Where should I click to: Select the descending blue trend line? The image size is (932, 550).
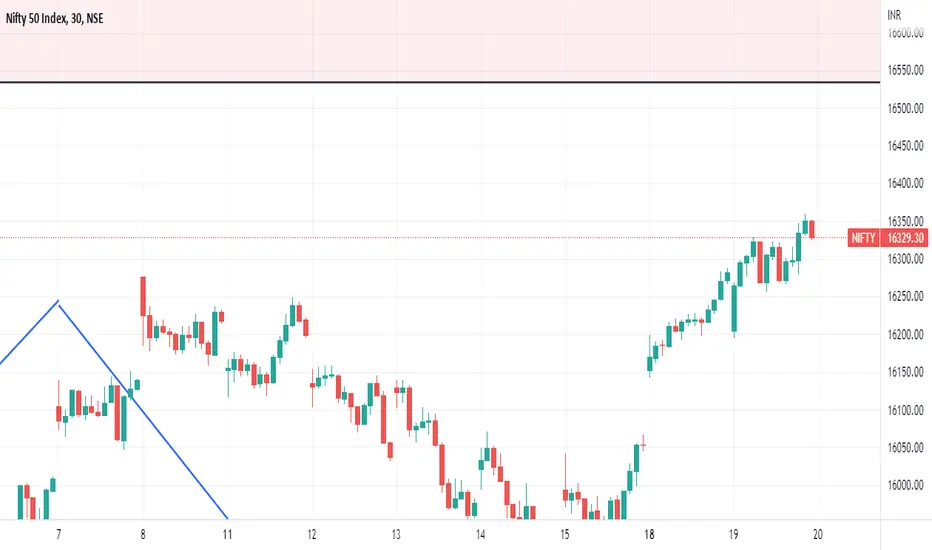[143, 410]
